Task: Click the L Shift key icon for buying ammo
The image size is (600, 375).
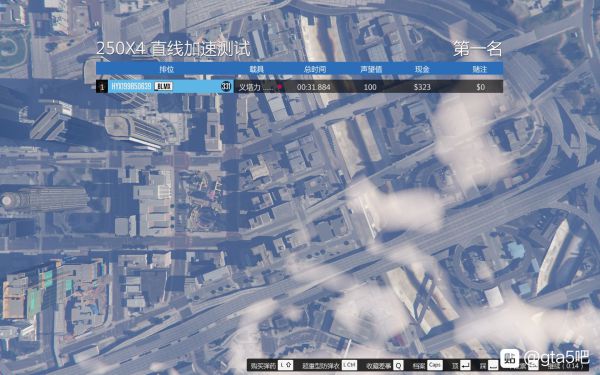Action: click(x=285, y=365)
